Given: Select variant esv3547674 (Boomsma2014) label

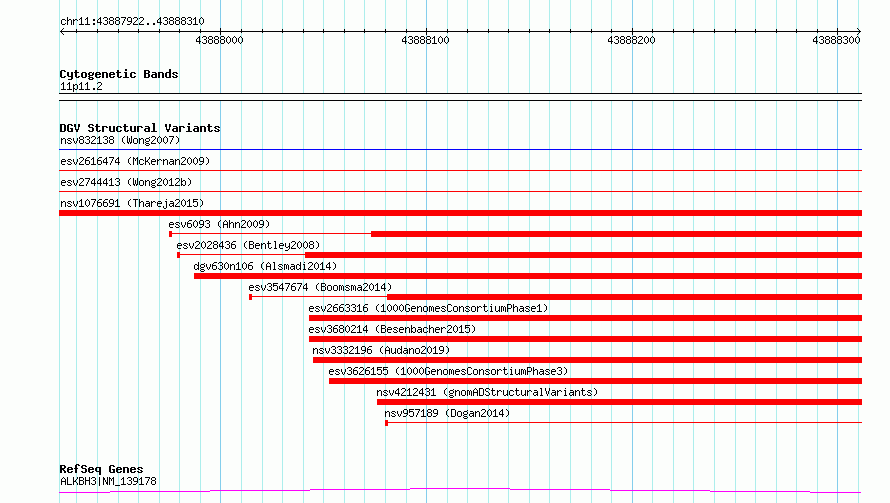Looking at the screenshot, I should pos(320,287).
